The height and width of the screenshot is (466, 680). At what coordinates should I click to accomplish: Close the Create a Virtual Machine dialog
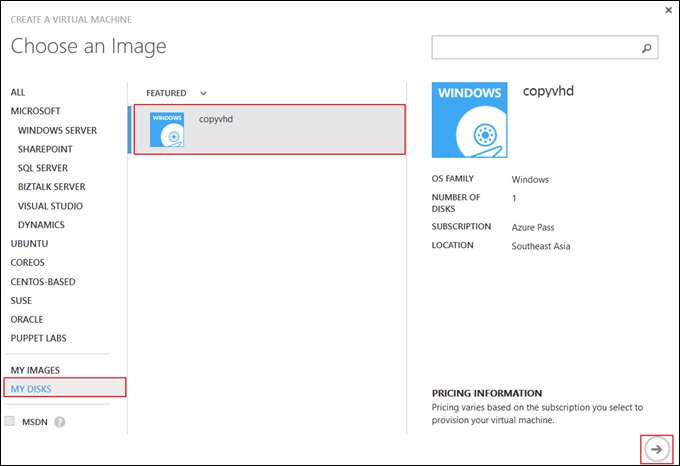[x=668, y=10]
